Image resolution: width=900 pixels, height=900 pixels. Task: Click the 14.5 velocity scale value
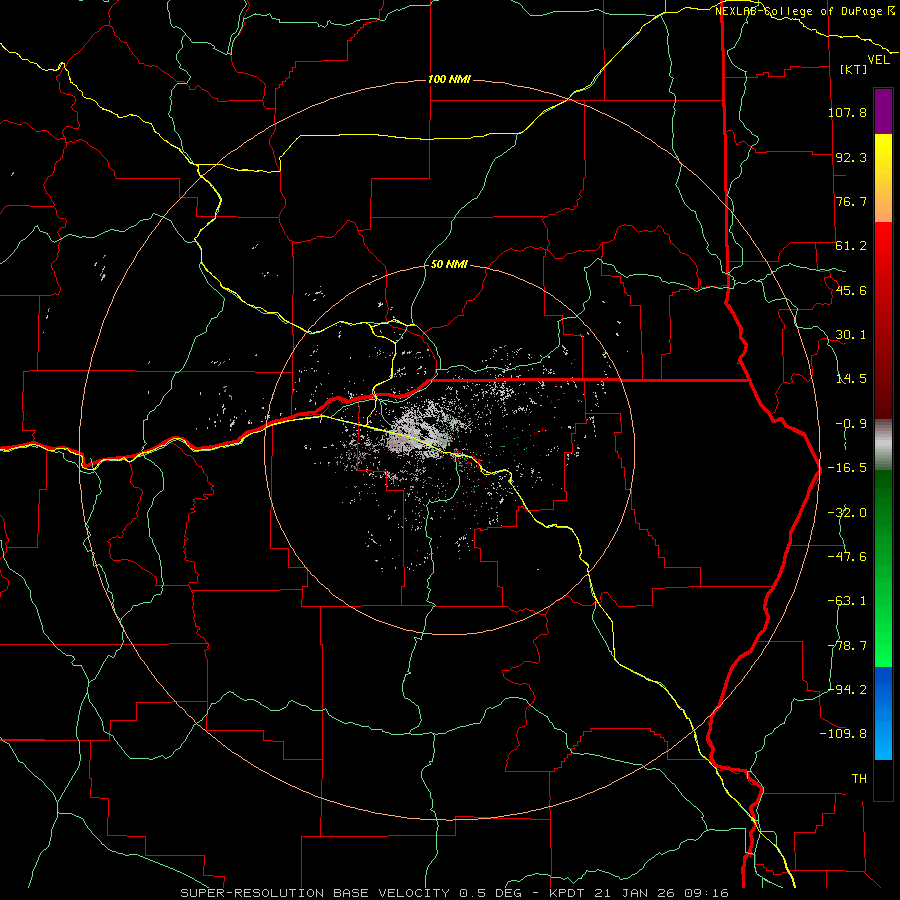(x=851, y=379)
